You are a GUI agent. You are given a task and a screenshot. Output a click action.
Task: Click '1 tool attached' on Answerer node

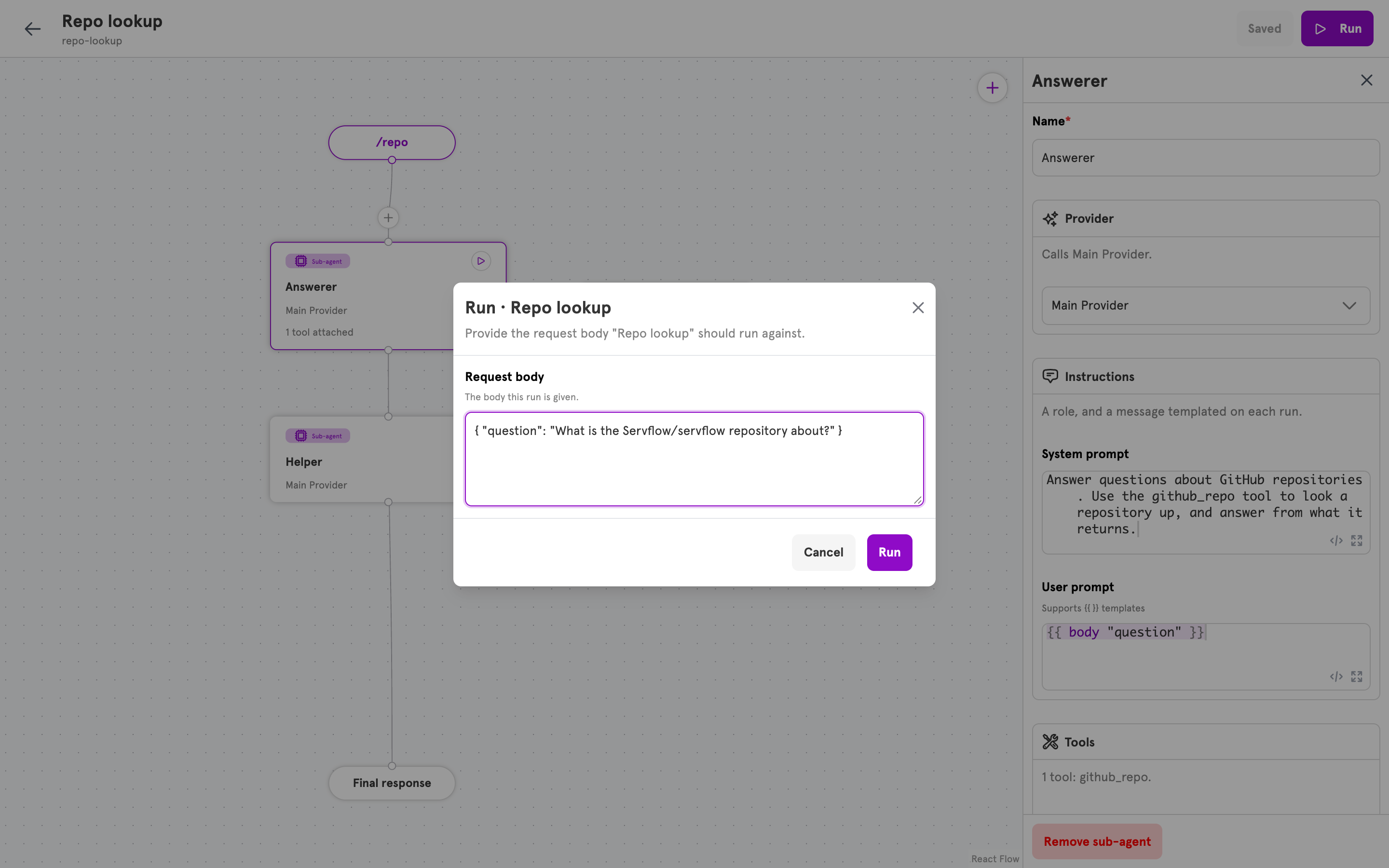pos(319,332)
